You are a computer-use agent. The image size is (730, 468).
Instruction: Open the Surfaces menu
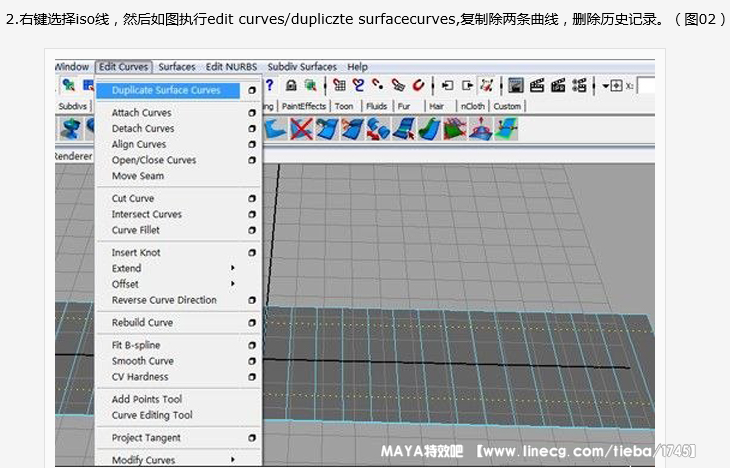pos(177,67)
